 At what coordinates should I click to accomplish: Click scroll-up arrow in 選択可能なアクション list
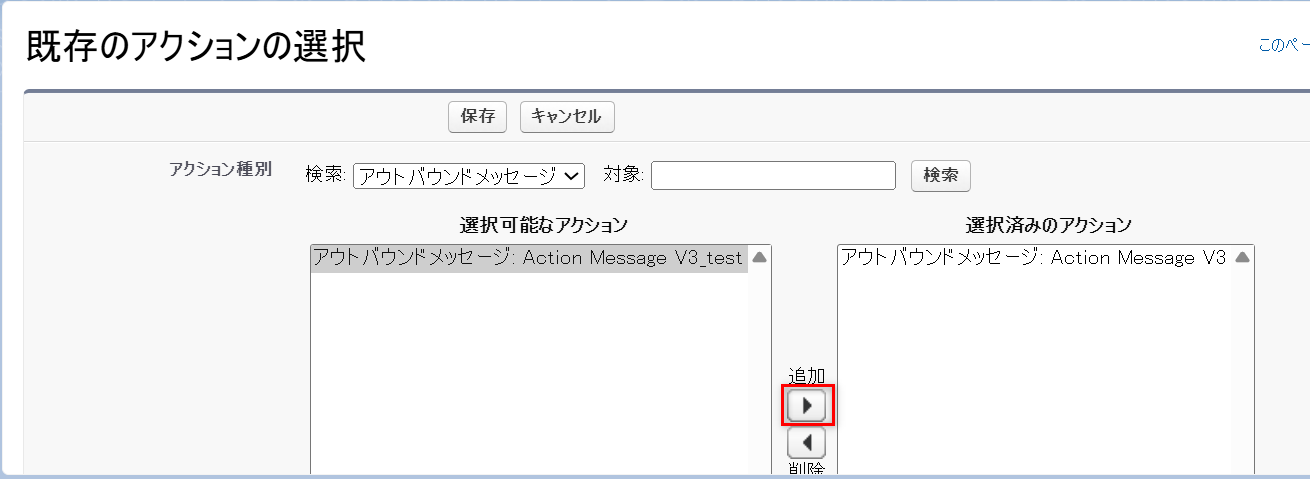coord(759,257)
